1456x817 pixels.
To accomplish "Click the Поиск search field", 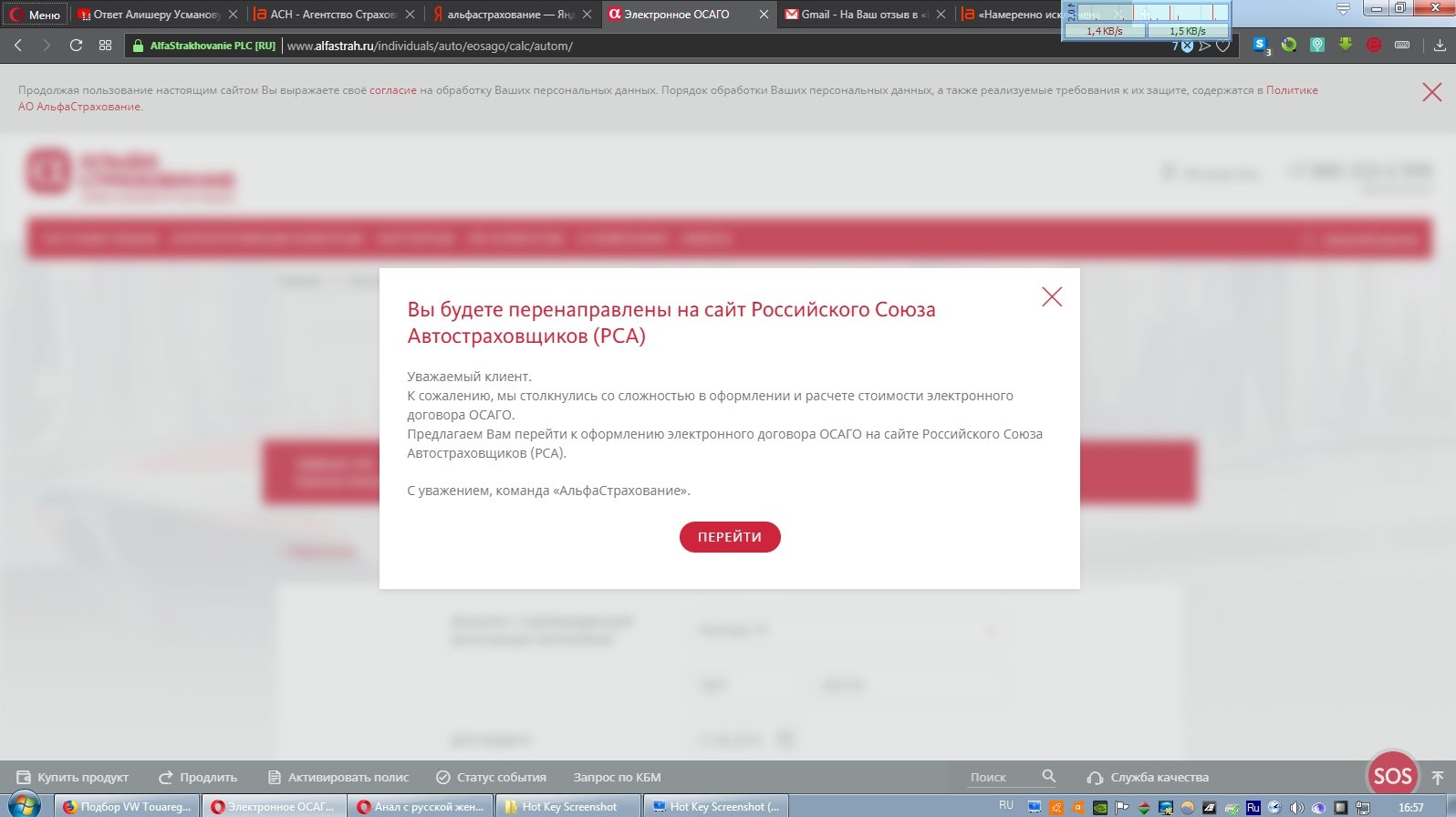I will click(x=999, y=778).
